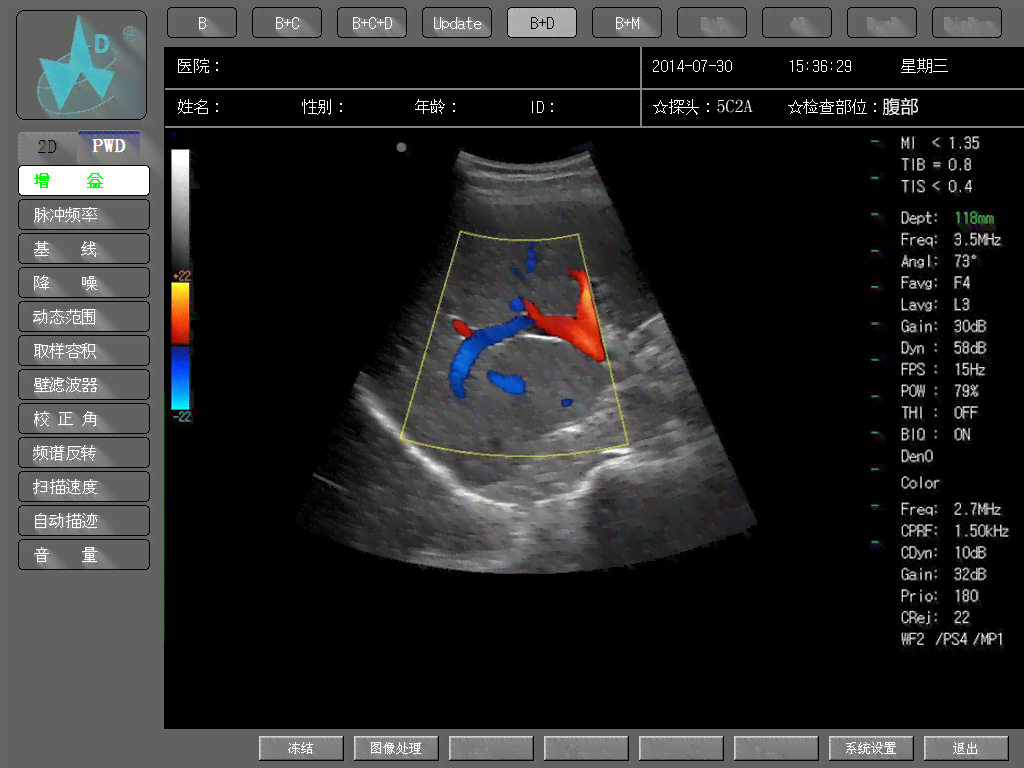Screen dimensions: 1024x768
Task: Click the grayscale brightness bar
Action: (180, 208)
